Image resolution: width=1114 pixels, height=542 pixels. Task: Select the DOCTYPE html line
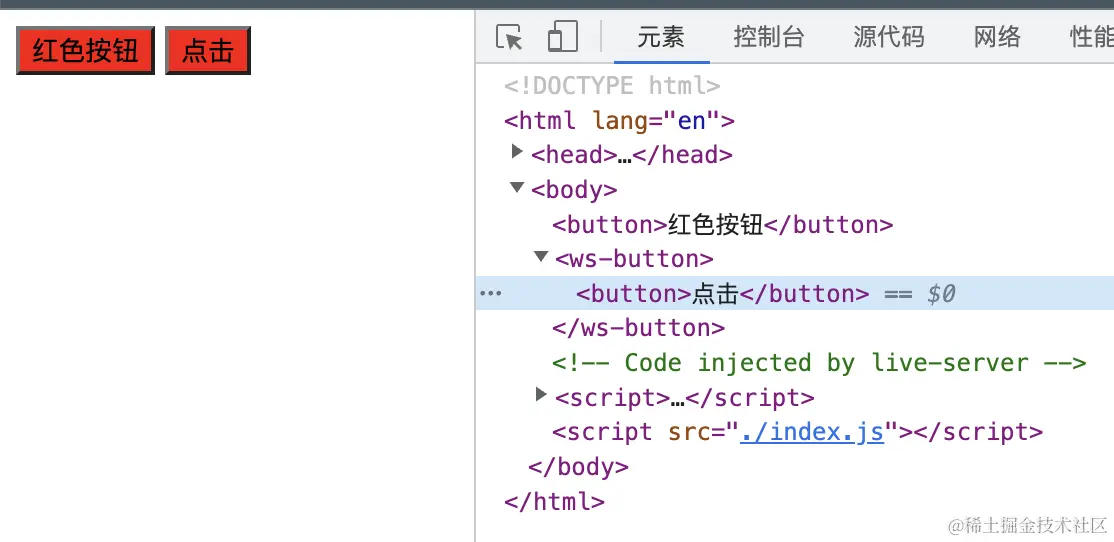tap(612, 87)
